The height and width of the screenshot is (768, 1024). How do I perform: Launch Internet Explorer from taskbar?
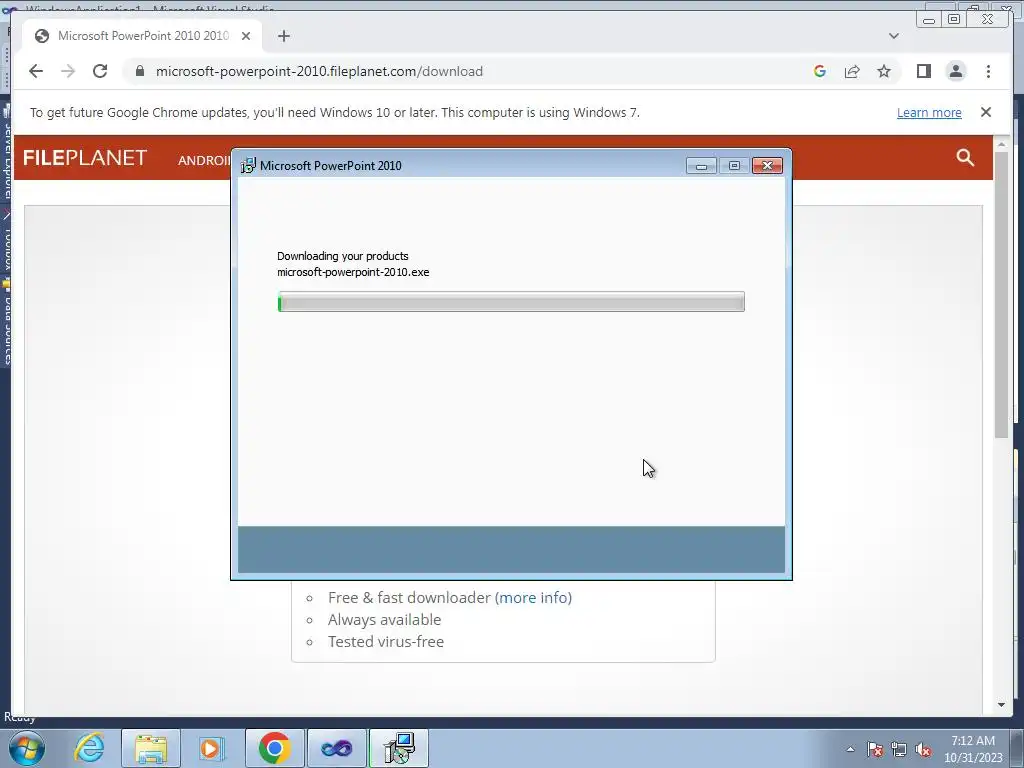pos(89,748)
